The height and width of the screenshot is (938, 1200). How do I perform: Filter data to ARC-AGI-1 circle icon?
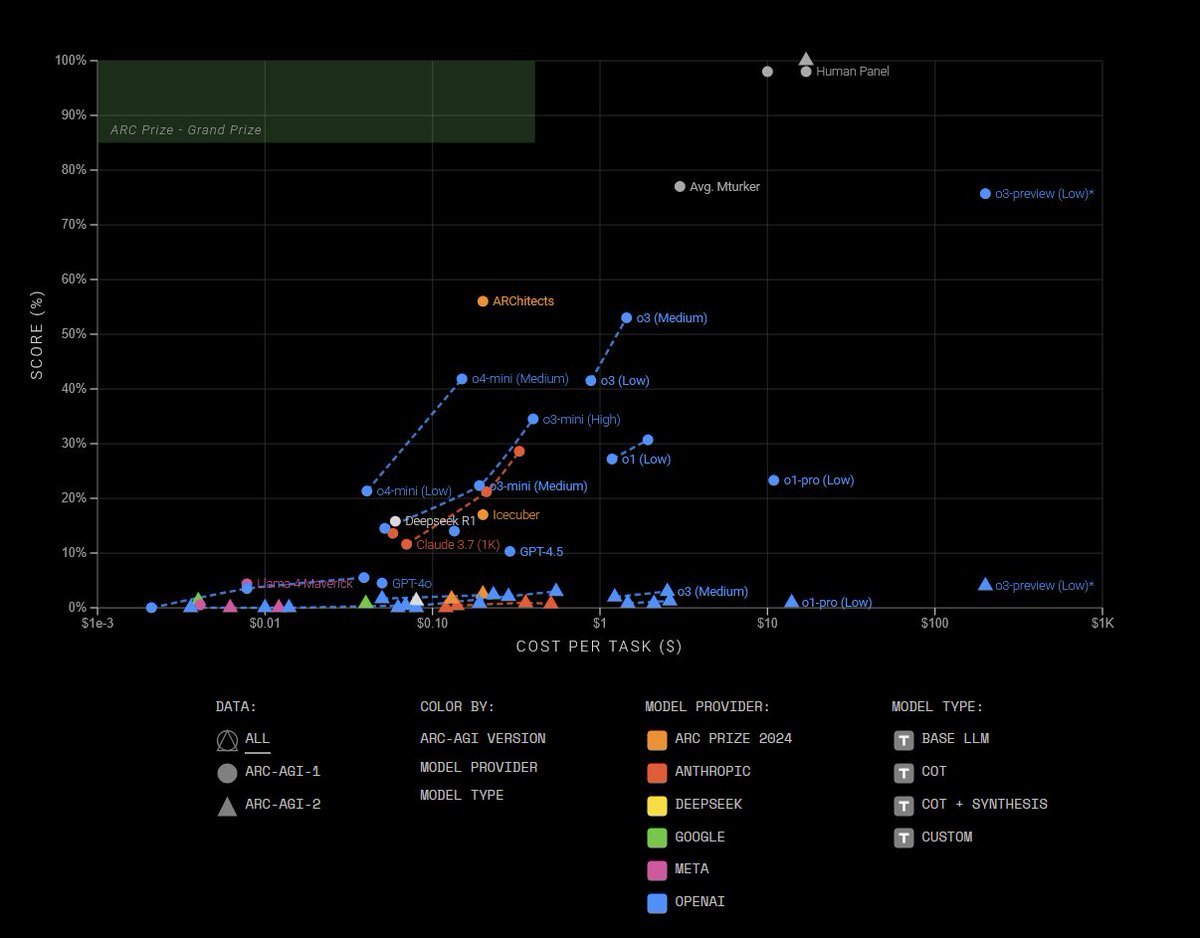(x=227, y=772)
